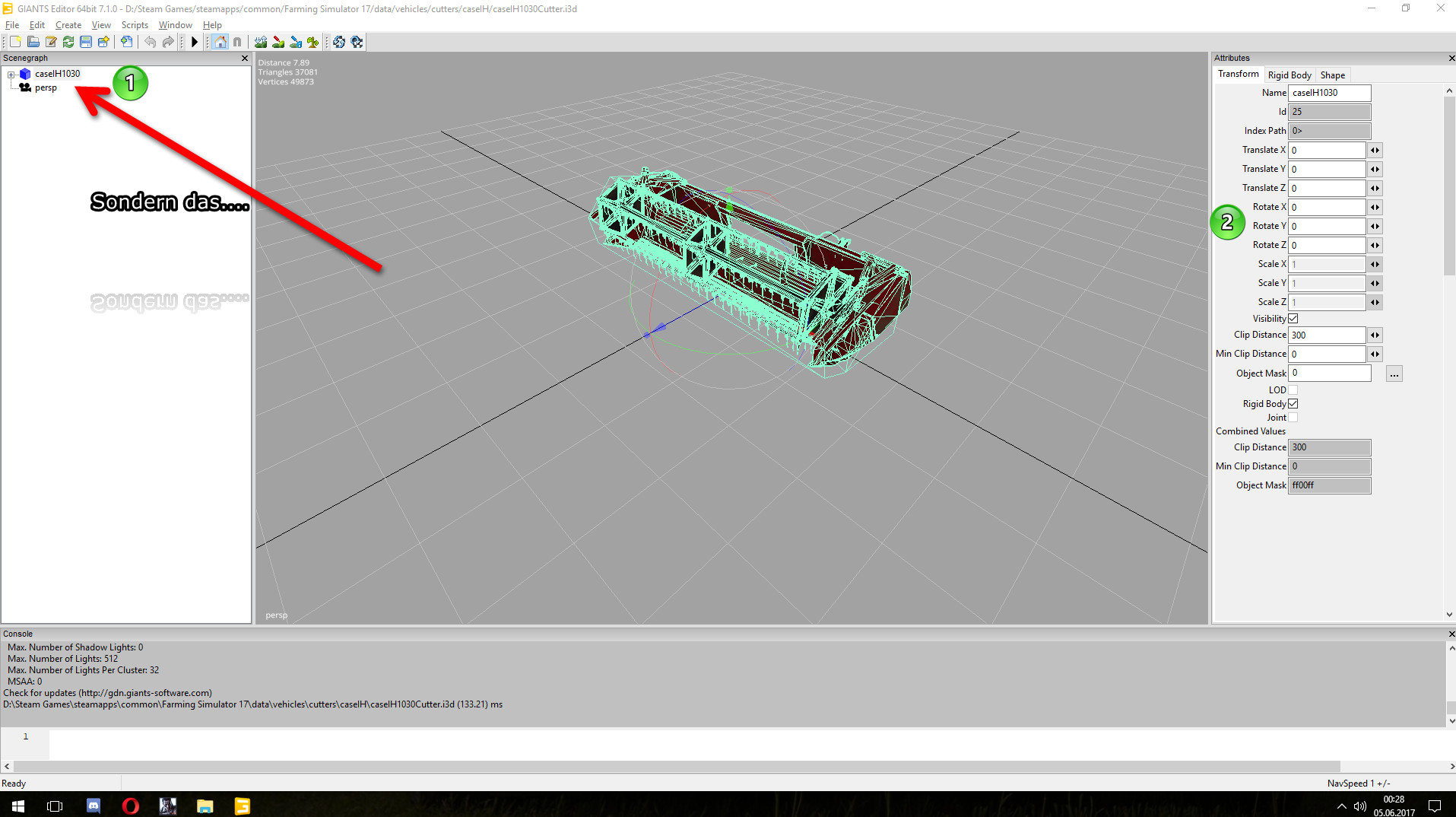
Task: Click the Translate Y arrow stepper
Action: (x=1375, y=169)
